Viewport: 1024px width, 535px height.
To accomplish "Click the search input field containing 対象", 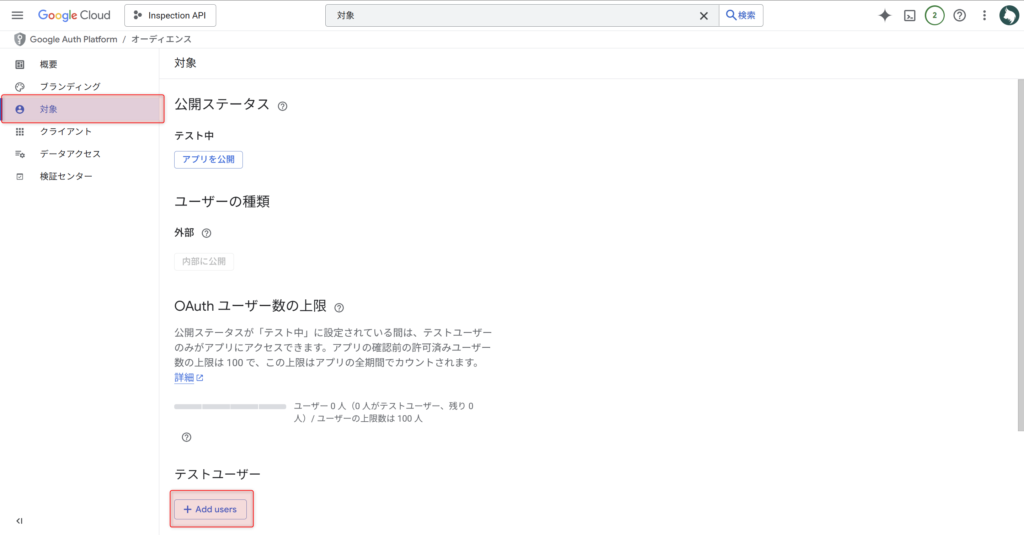I will click(x=510, y=16).
